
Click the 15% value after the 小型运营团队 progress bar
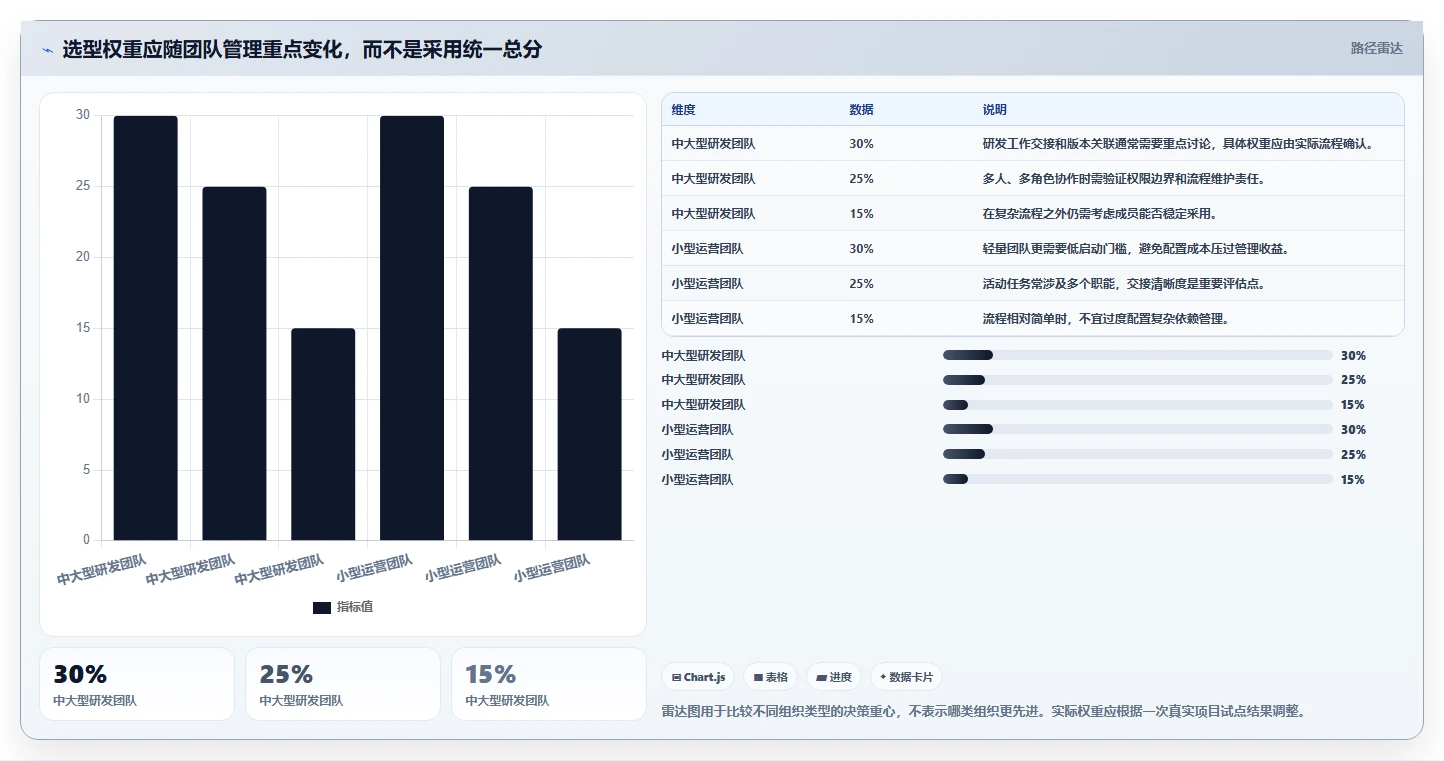click(x=1353, y=480)
